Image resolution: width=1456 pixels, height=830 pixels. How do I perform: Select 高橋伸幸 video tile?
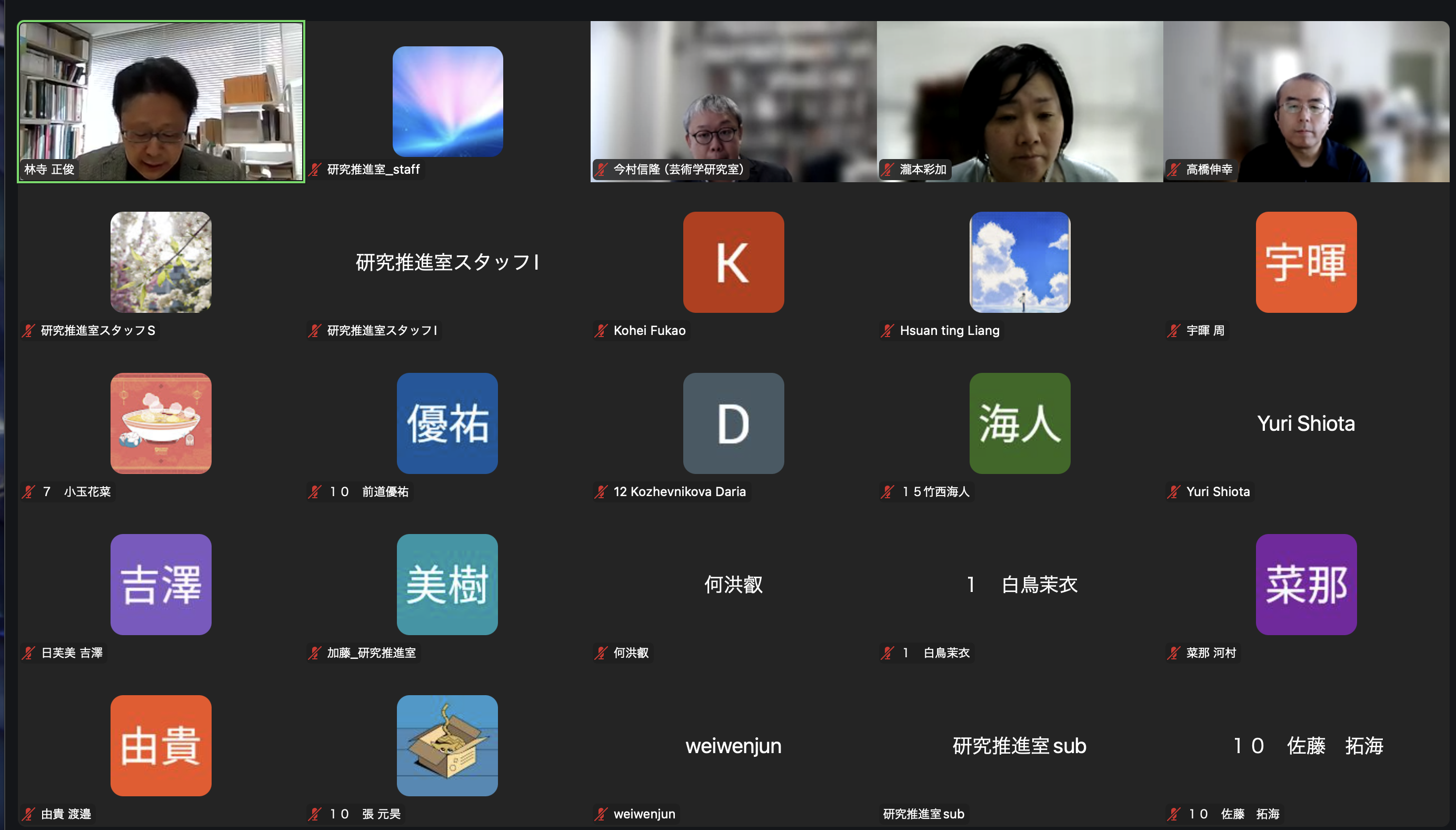coord(1306,102)
